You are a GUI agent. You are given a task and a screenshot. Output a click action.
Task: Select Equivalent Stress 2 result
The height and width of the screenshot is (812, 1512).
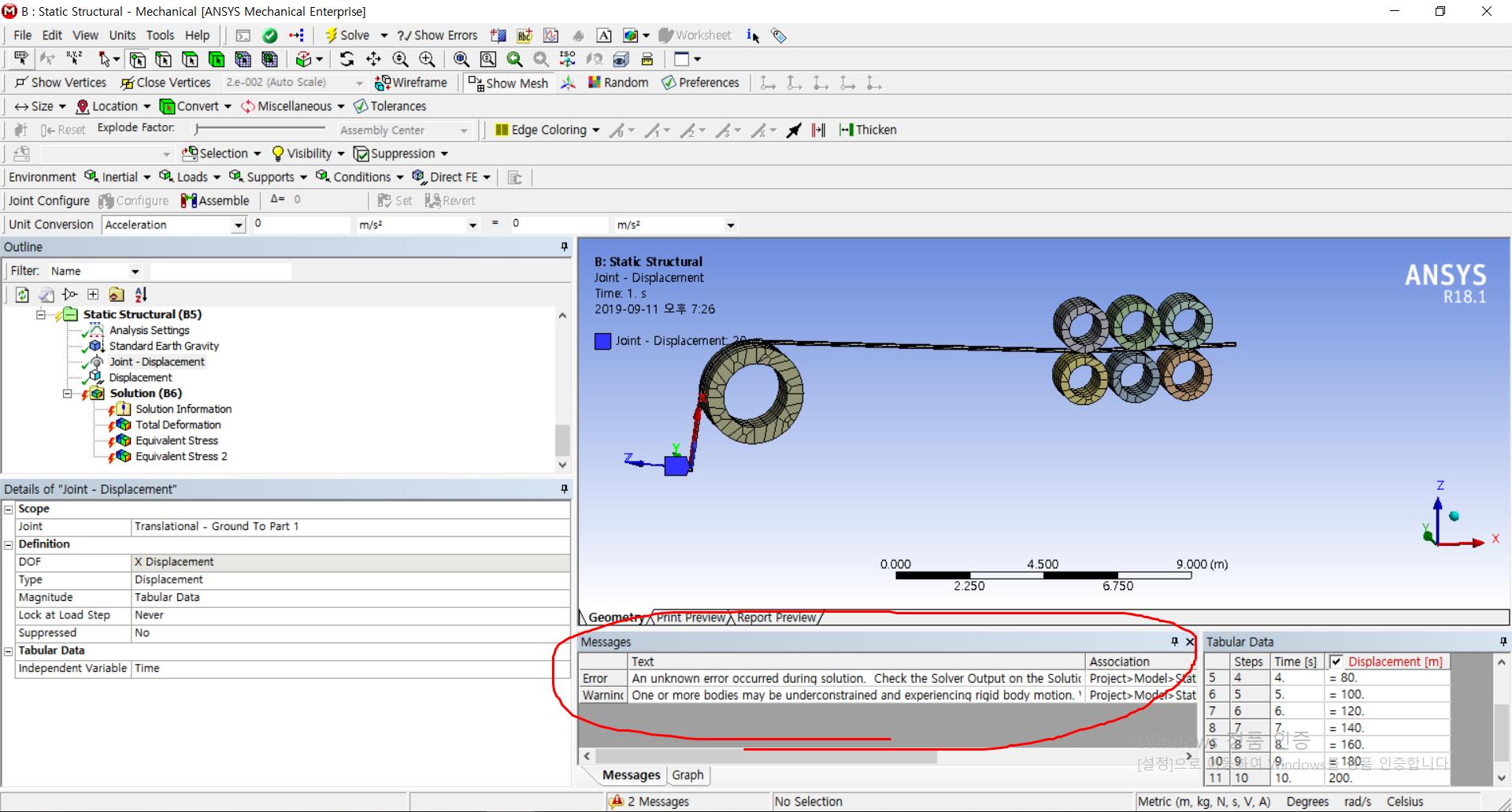(x=181, y=456)
